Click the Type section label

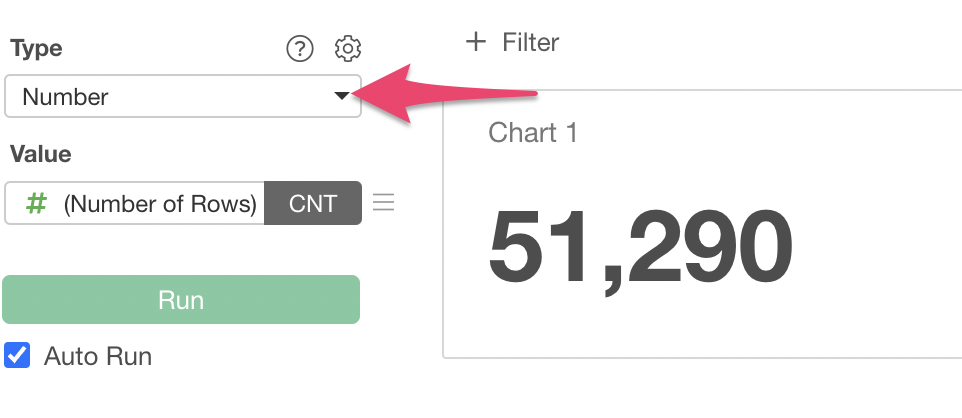36,48
